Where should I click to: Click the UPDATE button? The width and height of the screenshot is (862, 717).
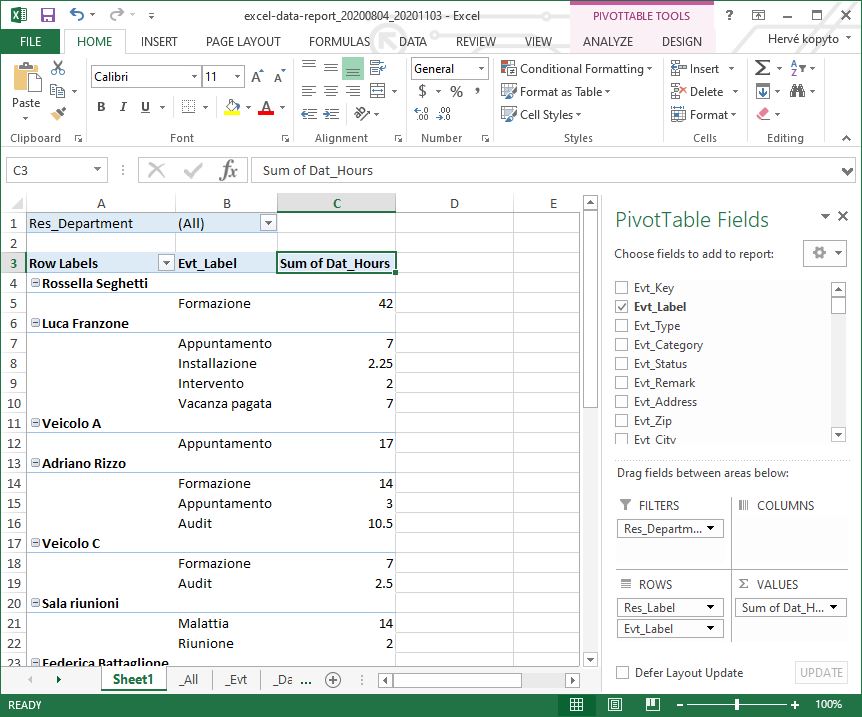(x=820, y=673)
